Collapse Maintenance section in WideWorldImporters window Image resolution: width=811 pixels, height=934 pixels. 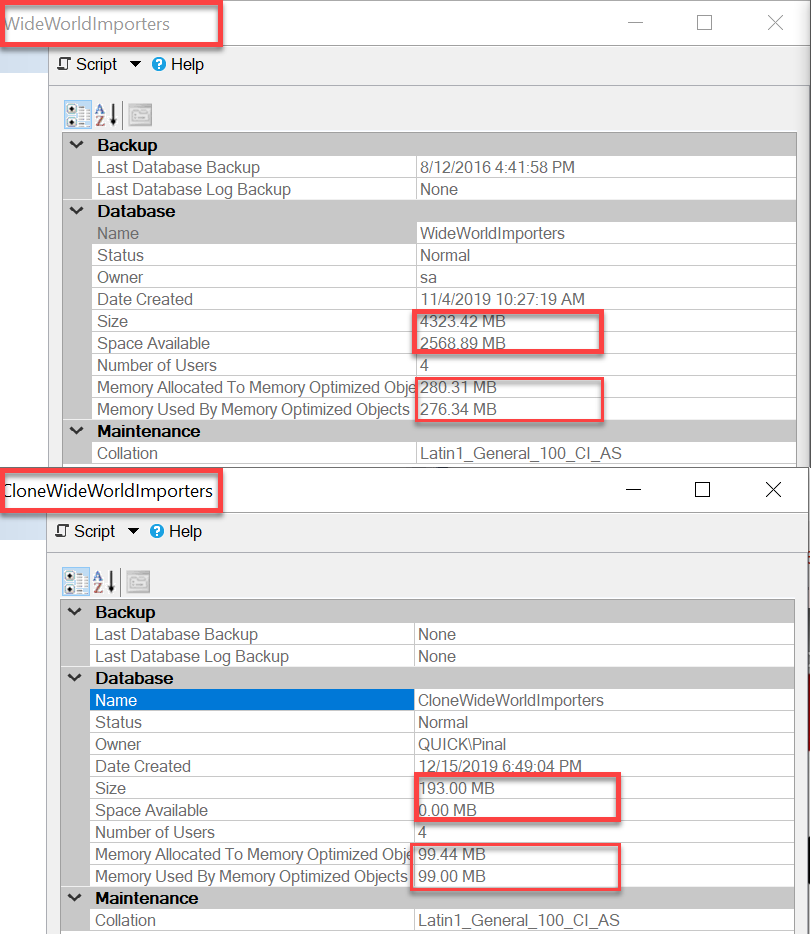[x=77, y=431]
